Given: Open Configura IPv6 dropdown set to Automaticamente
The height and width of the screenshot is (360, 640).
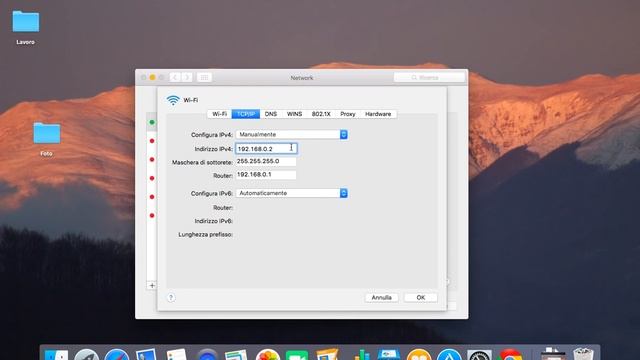Looking at the screenshot, I should pos(291,193).
